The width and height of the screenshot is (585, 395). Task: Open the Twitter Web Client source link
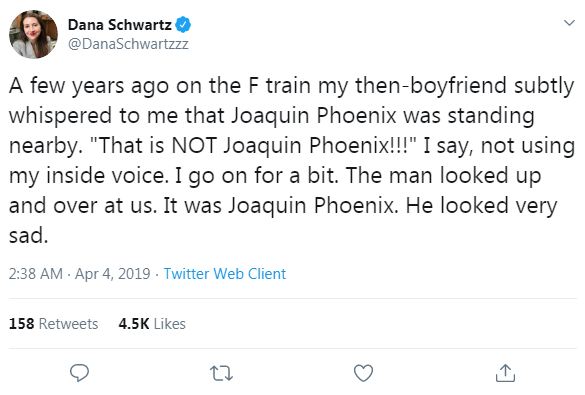click(225, 274)
